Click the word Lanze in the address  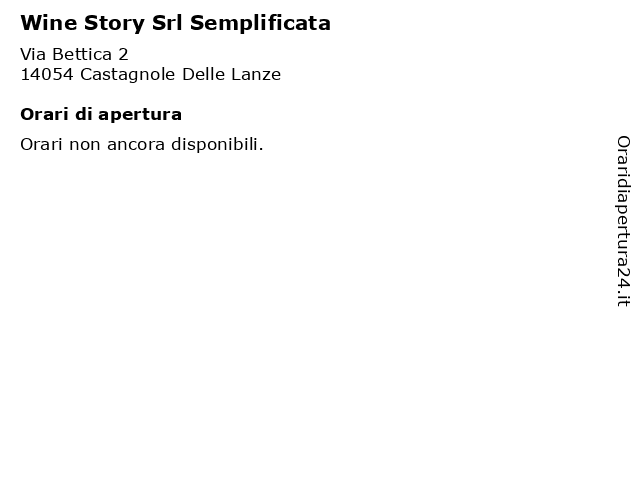pyautogui.click(x=256, y=75)
